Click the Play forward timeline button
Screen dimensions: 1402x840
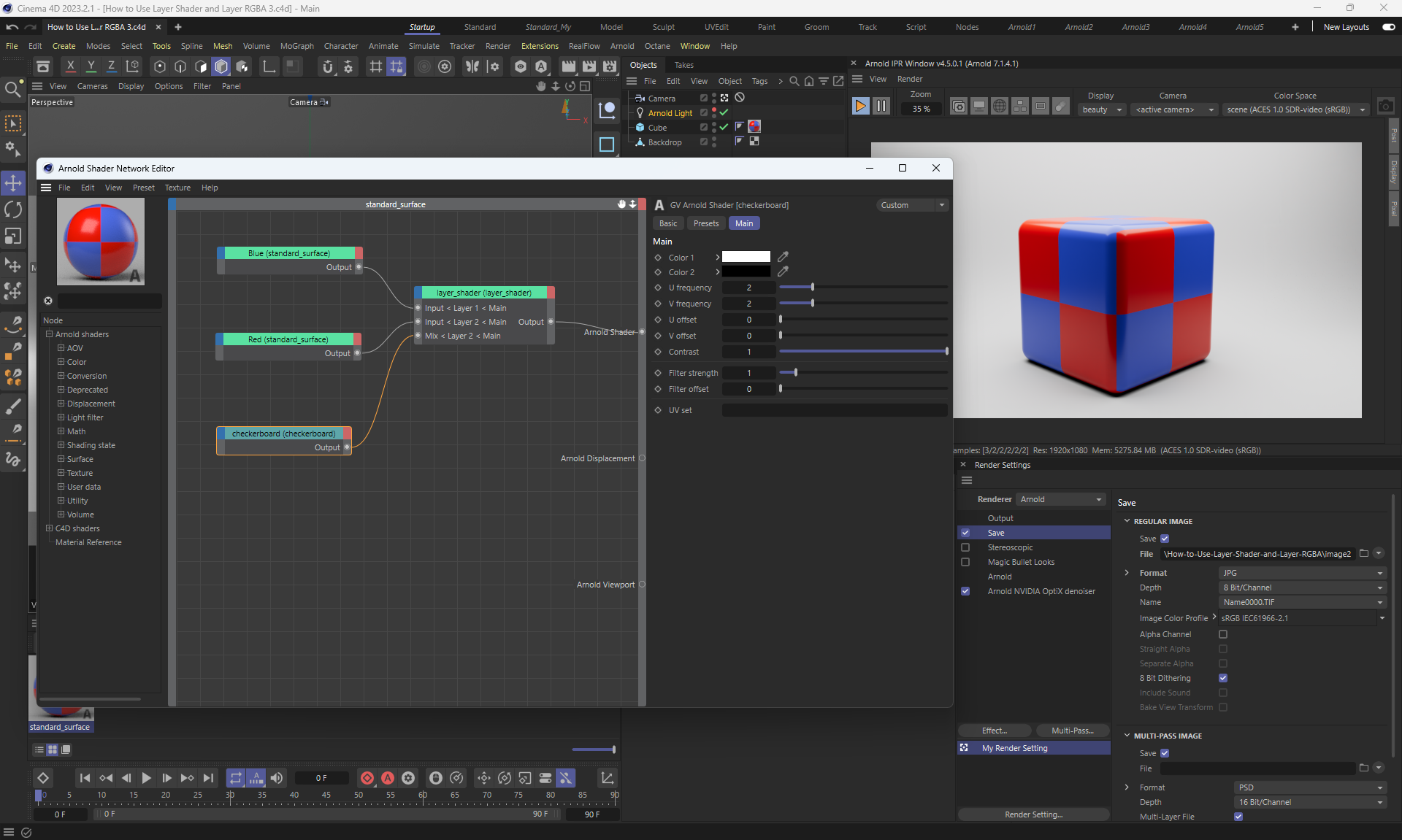click(x=146, y=778)
